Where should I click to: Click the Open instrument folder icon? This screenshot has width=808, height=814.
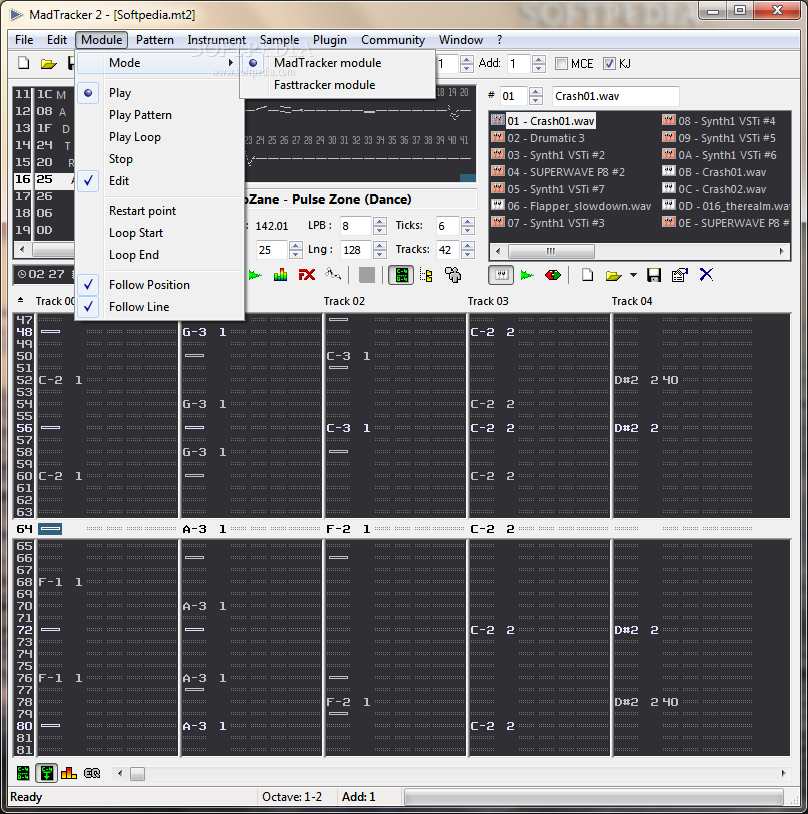tap(613, 275)
